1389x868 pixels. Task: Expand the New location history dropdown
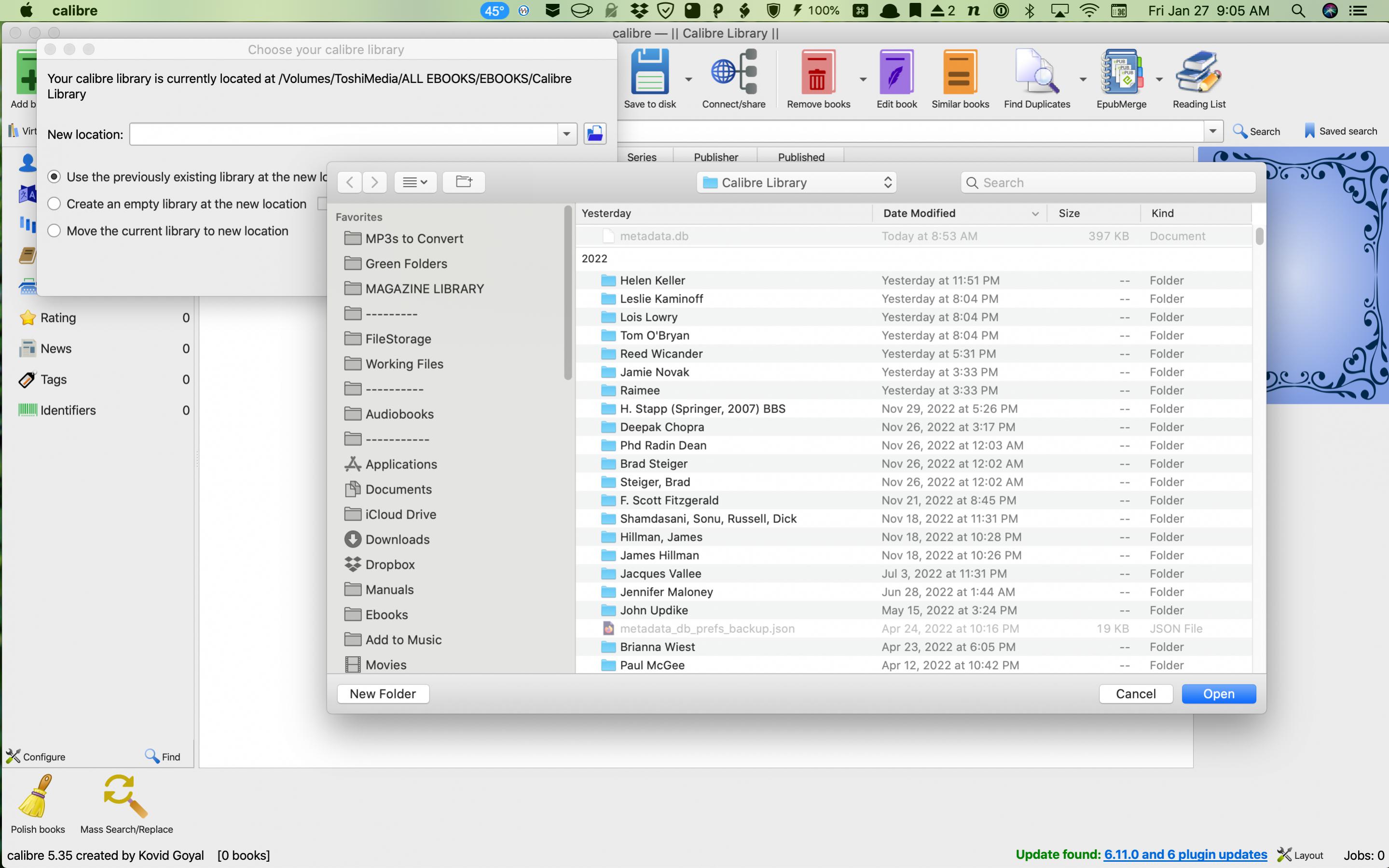click(566, 134)
